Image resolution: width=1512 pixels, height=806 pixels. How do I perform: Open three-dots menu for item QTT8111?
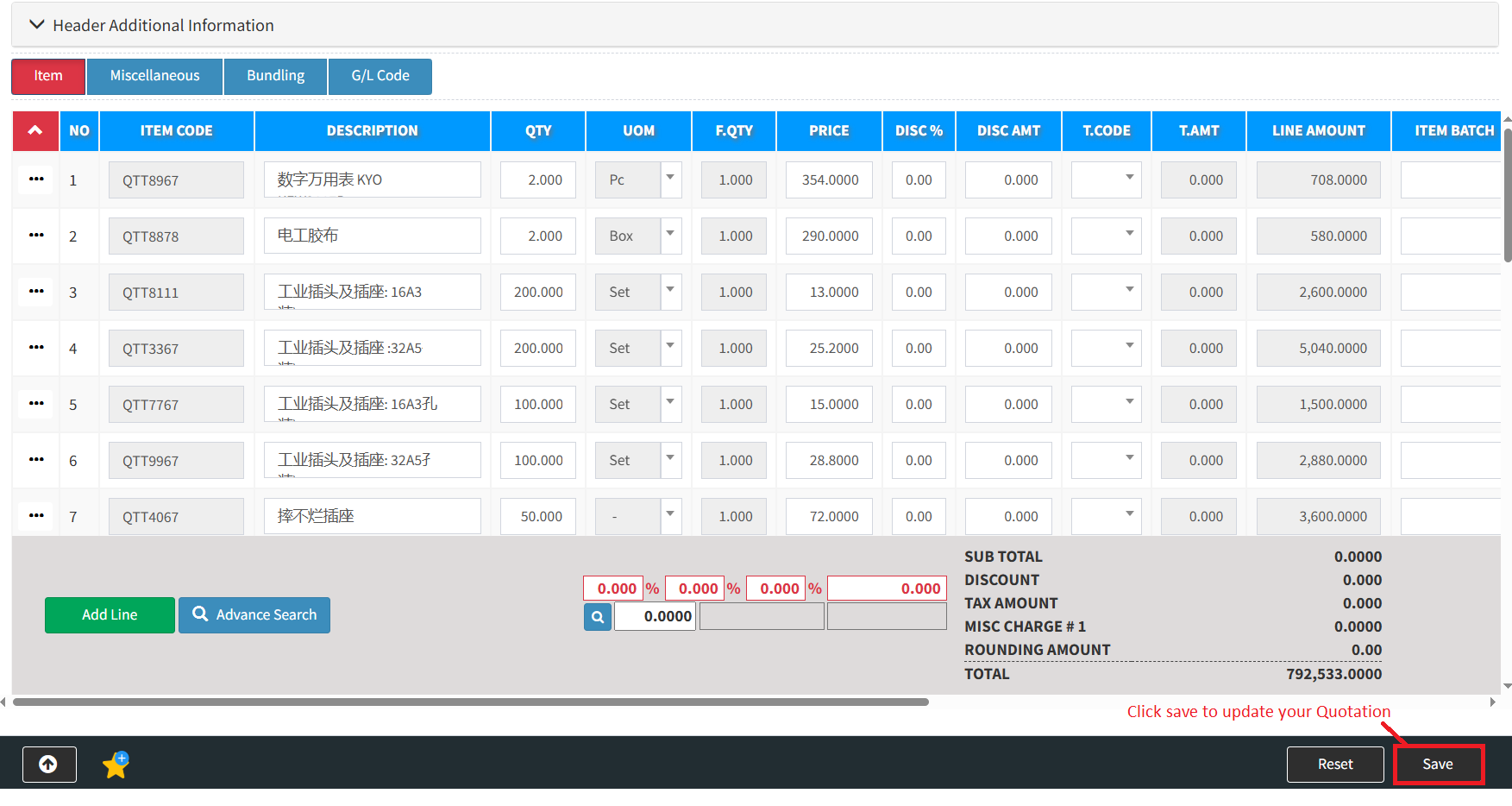click(x=36, y=292)
